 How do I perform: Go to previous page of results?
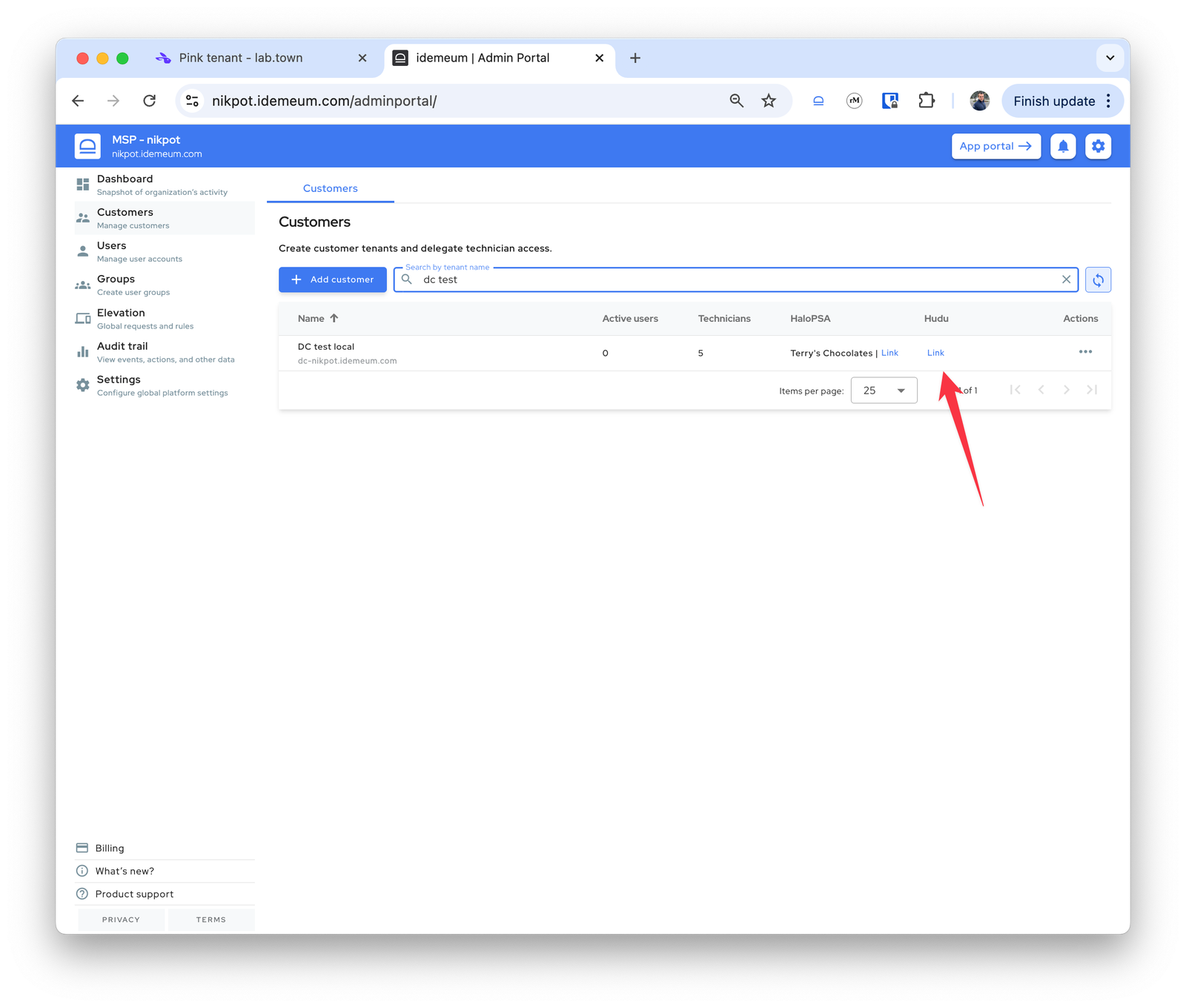pyautogui.click(x=1041, y=390)
